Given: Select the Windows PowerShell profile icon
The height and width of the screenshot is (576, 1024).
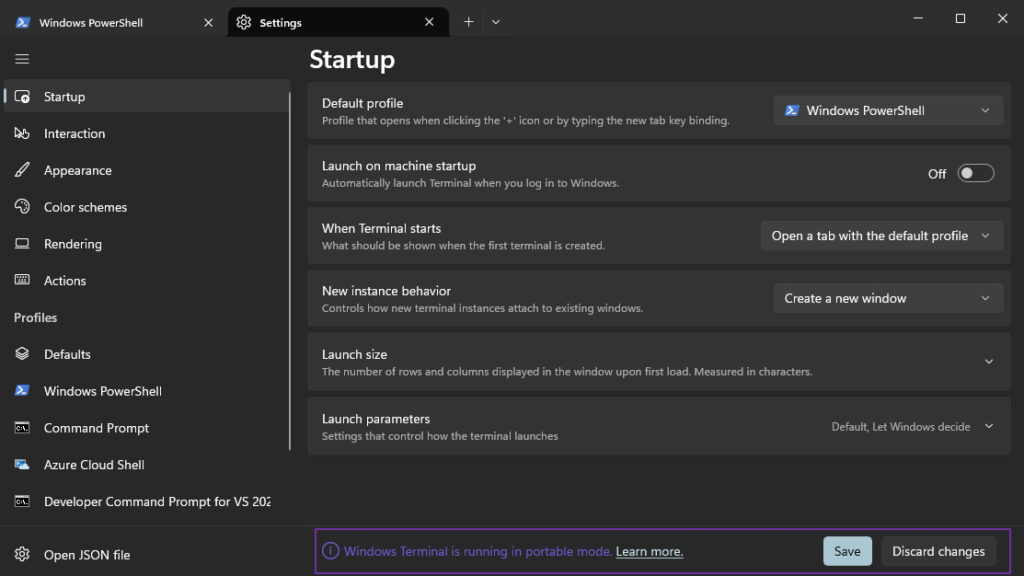Looking at the screenshot, I should pos(22,391).
